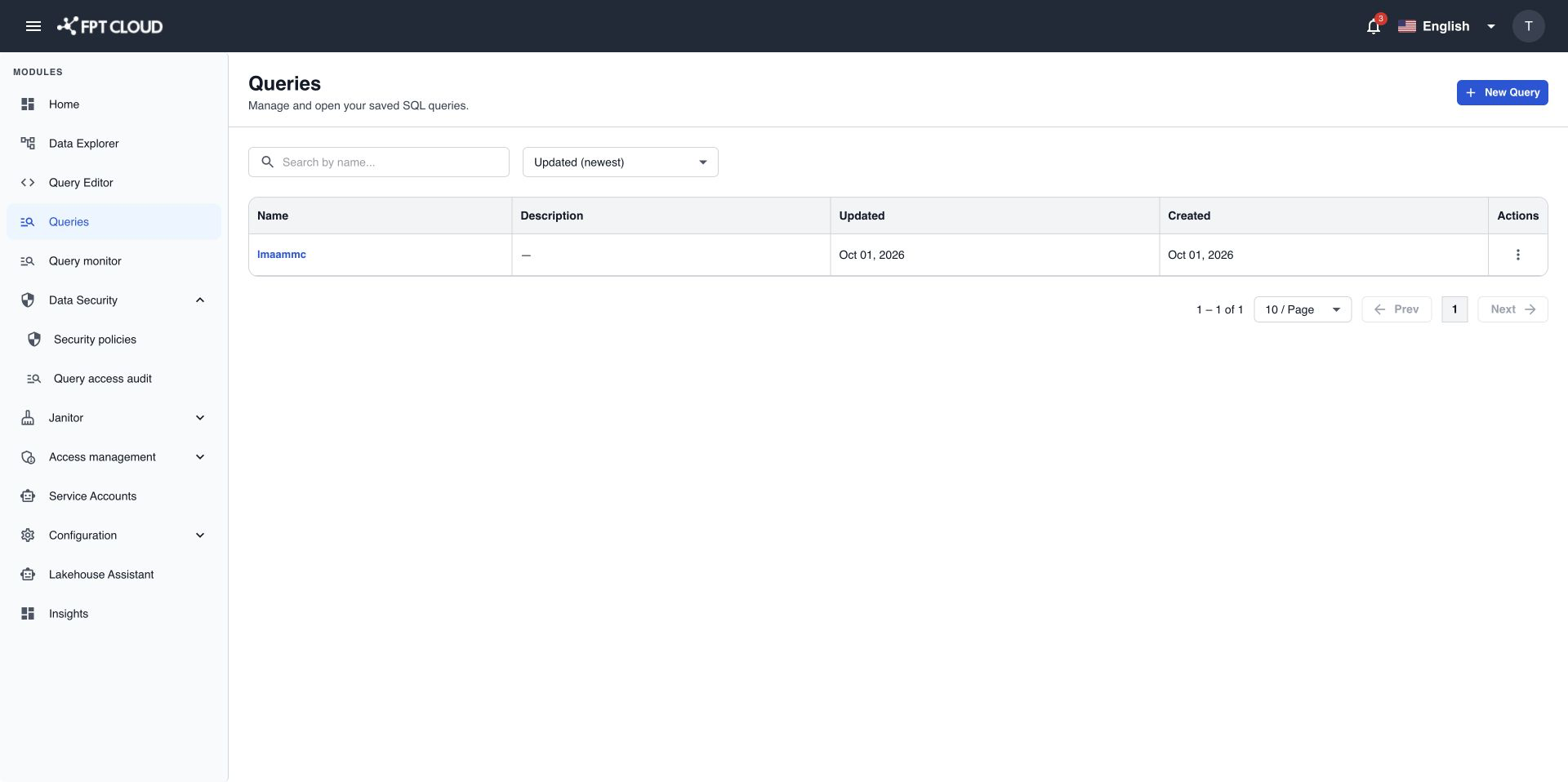
Task: Open the lmaammc query link
Action: click(281, 255)
